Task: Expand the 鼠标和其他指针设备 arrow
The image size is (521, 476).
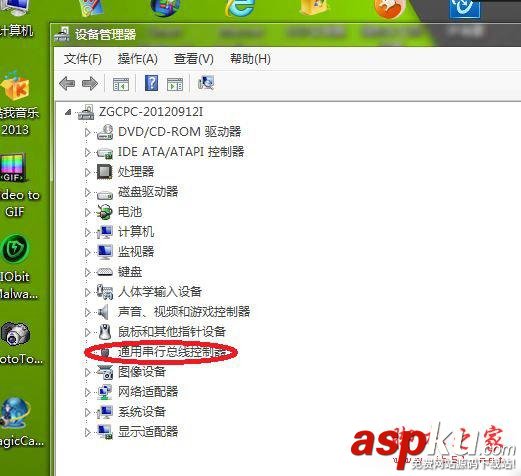Action: [87, 332]
